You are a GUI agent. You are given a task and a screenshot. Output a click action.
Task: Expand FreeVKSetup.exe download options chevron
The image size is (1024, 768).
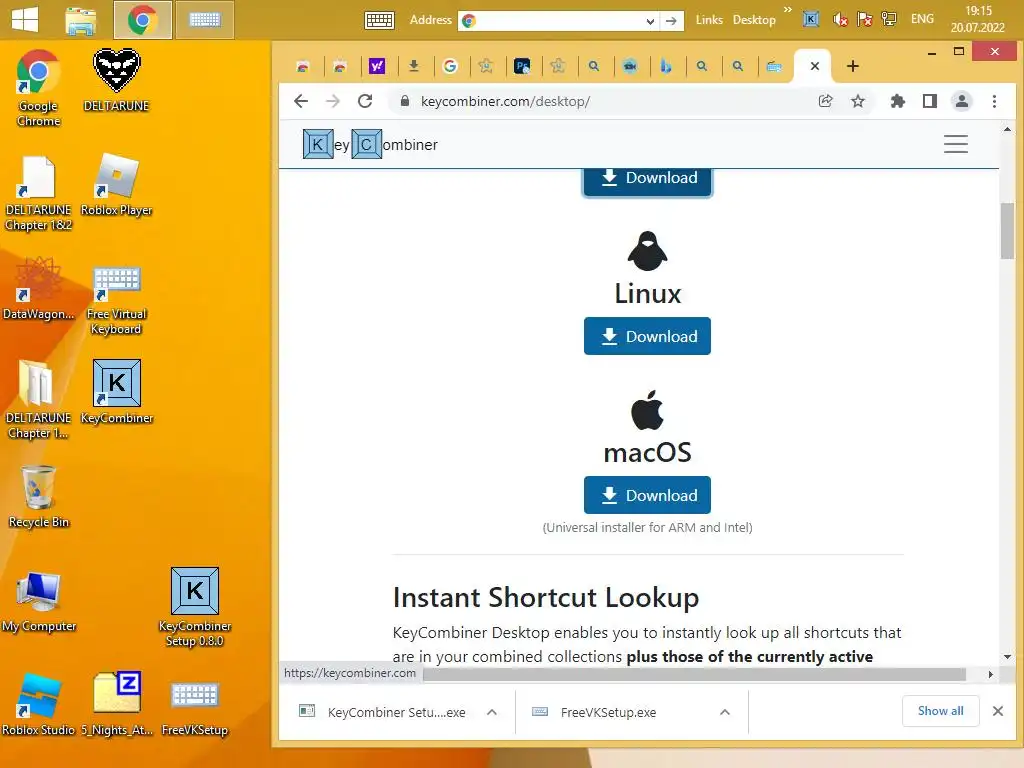pyautogui.click(x=724, y=712)
